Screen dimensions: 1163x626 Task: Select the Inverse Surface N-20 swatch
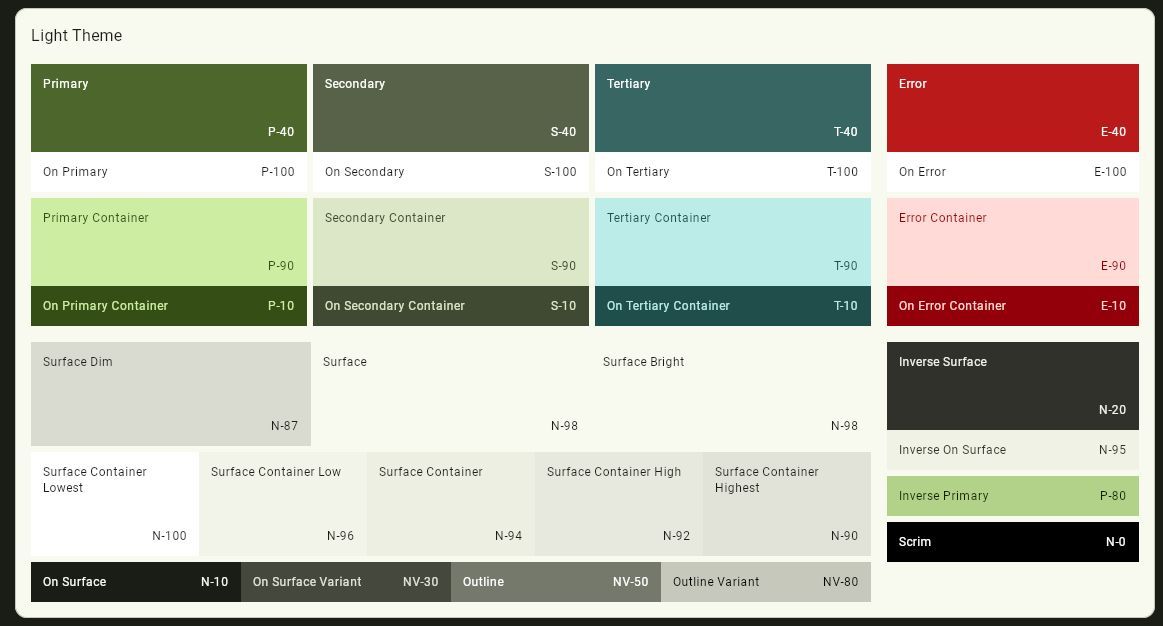pos(1012,386)
